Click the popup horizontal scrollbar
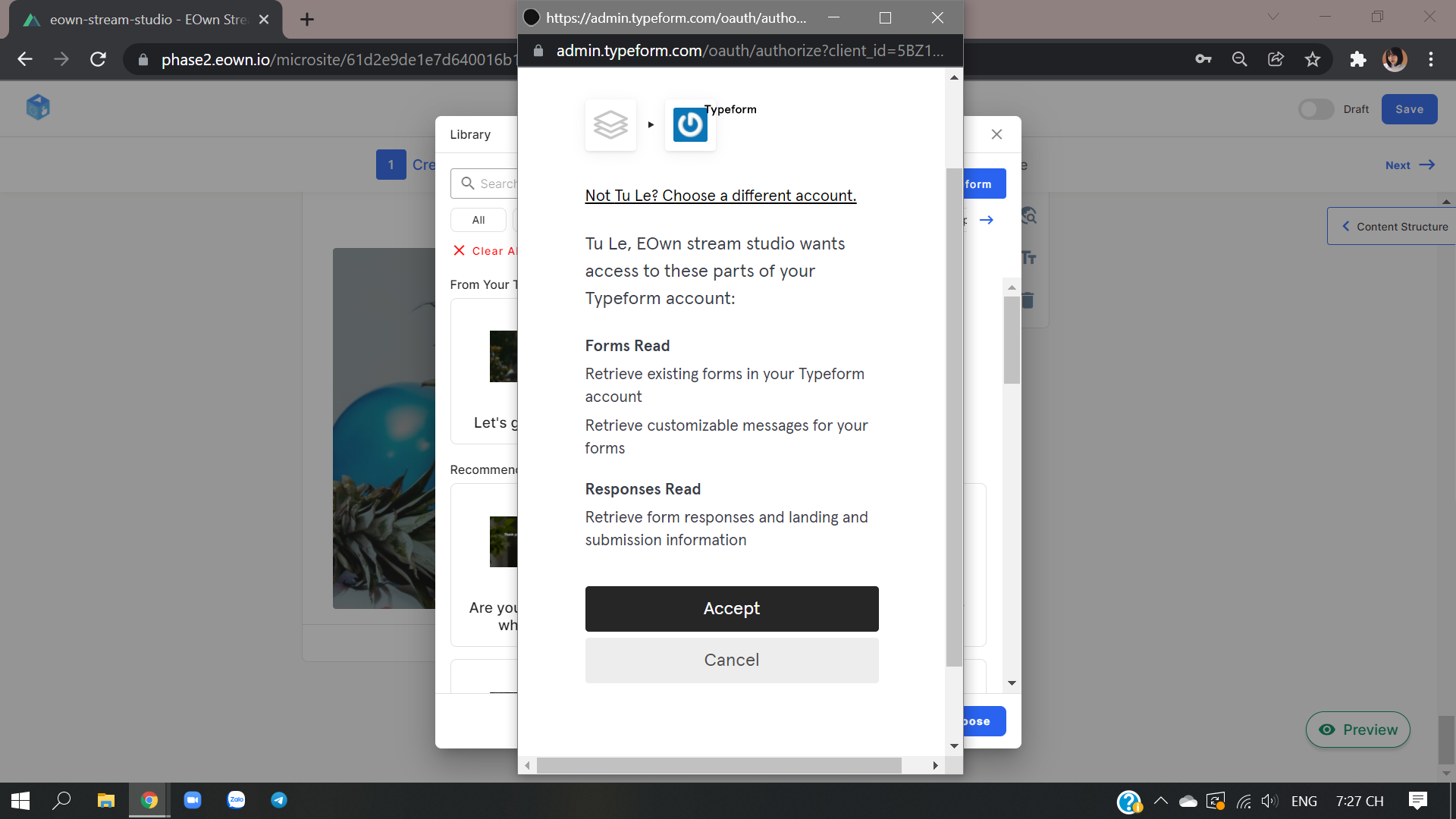Screen dimensions: 1456x819 point(719,766)
